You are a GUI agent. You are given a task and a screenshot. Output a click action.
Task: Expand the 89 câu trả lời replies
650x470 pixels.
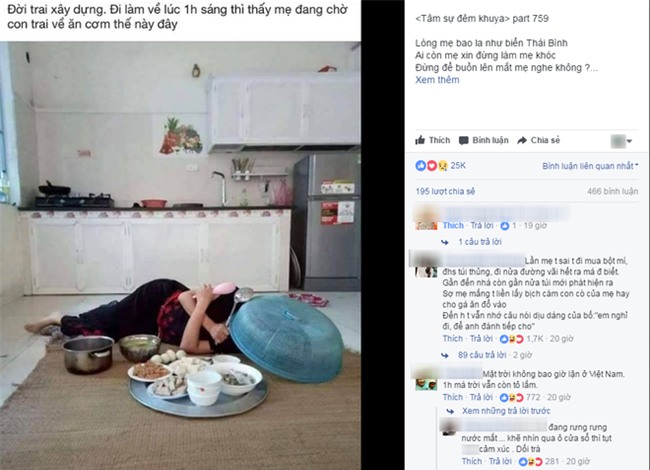click(x=482, y=355)
